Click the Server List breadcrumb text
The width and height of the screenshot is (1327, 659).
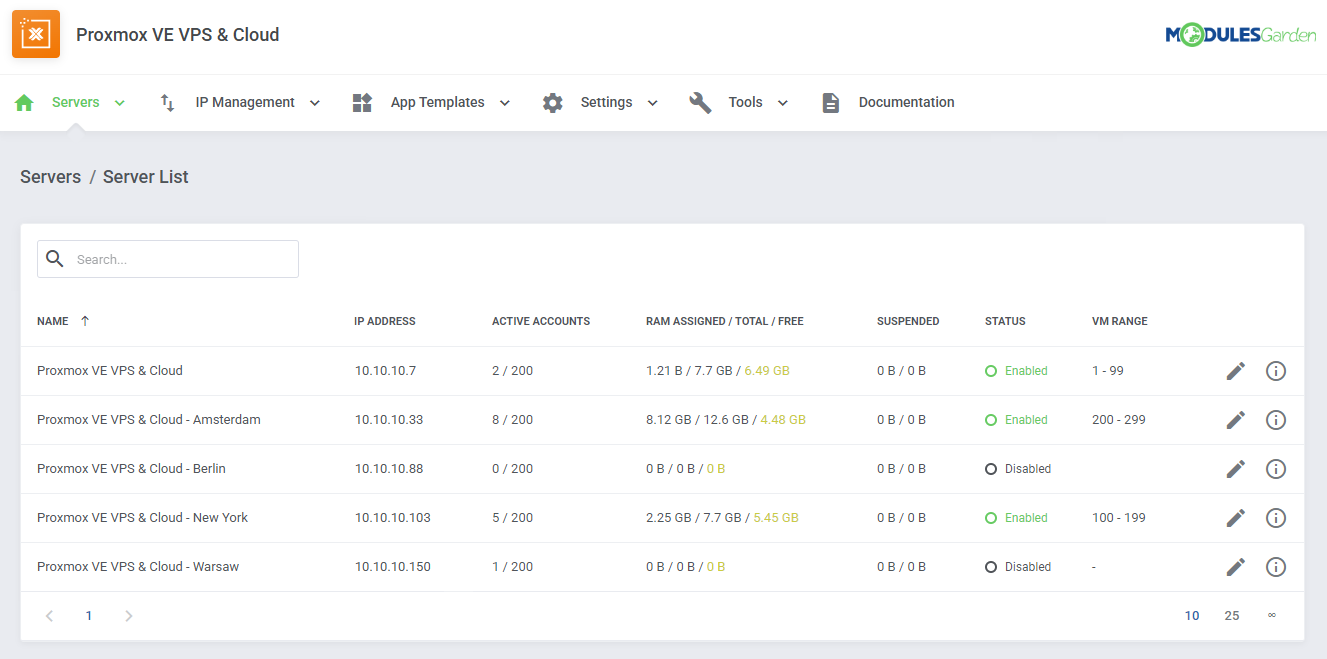pyautogui.click(x=146, y=177)
